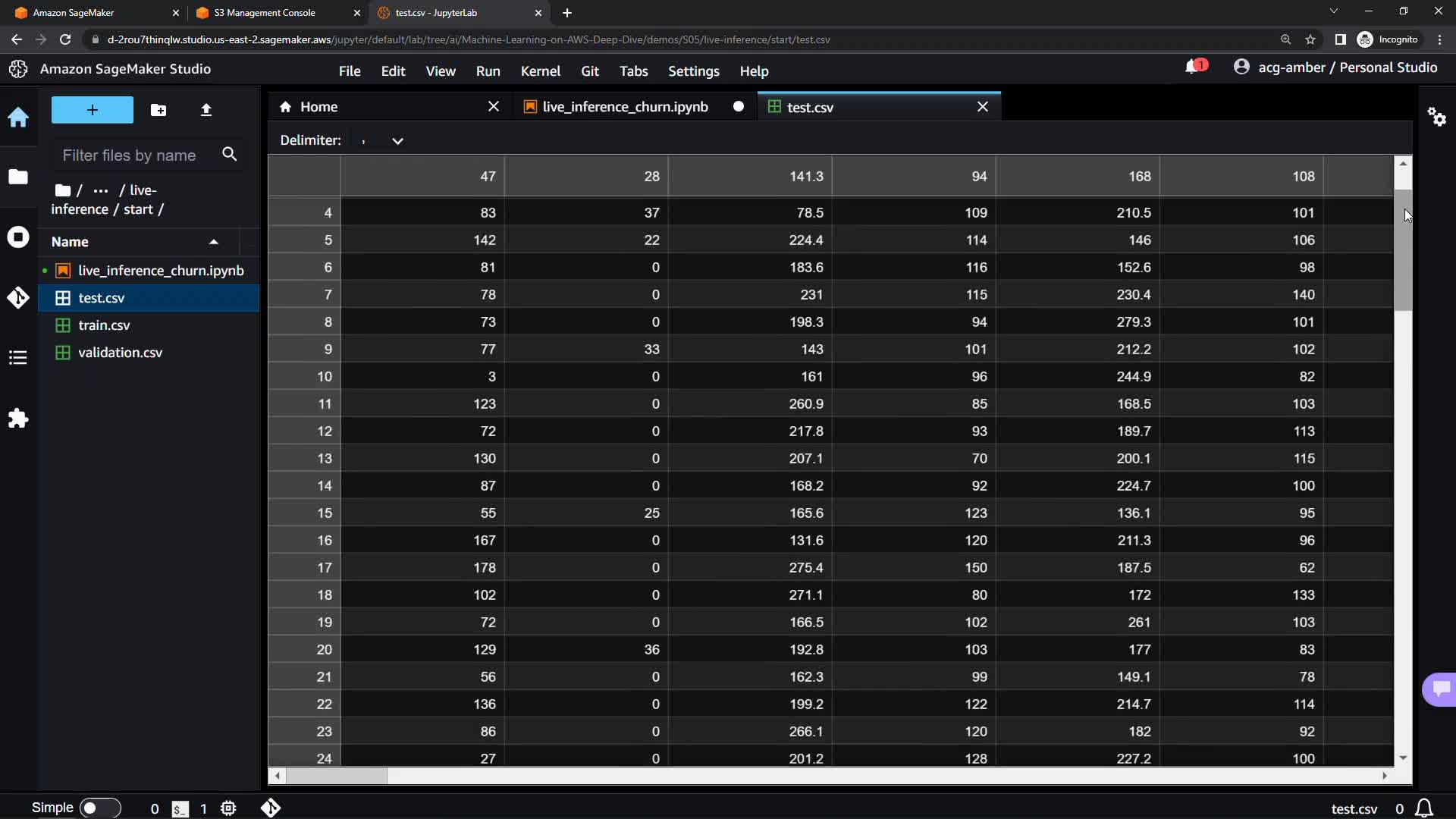Toggle Name column sort order arrow
This screenshot has width=1456, height=819.
[x=214, y=242]
